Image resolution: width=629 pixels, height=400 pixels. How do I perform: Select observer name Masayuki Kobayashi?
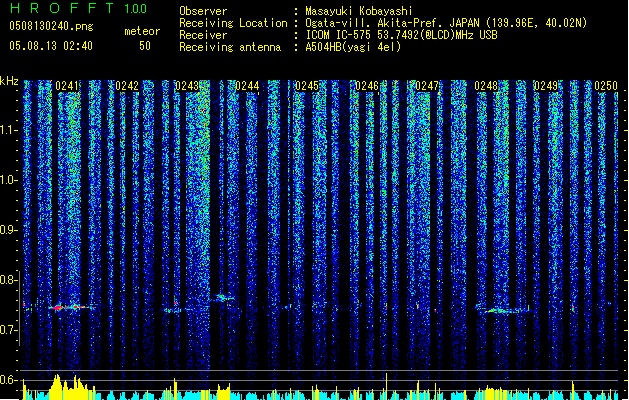tap(359, 11)
